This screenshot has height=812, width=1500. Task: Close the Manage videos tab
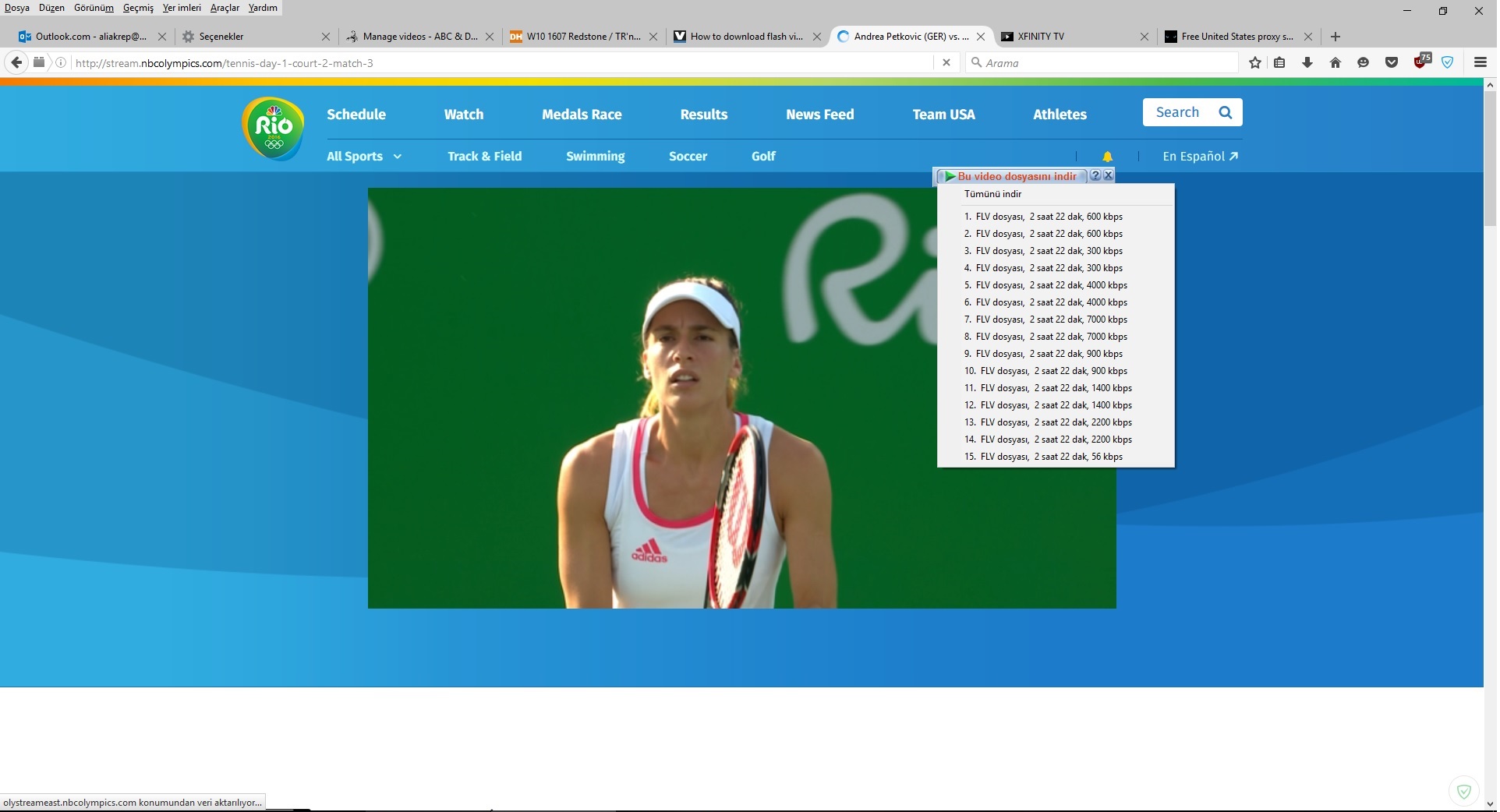tap(489, 36)
